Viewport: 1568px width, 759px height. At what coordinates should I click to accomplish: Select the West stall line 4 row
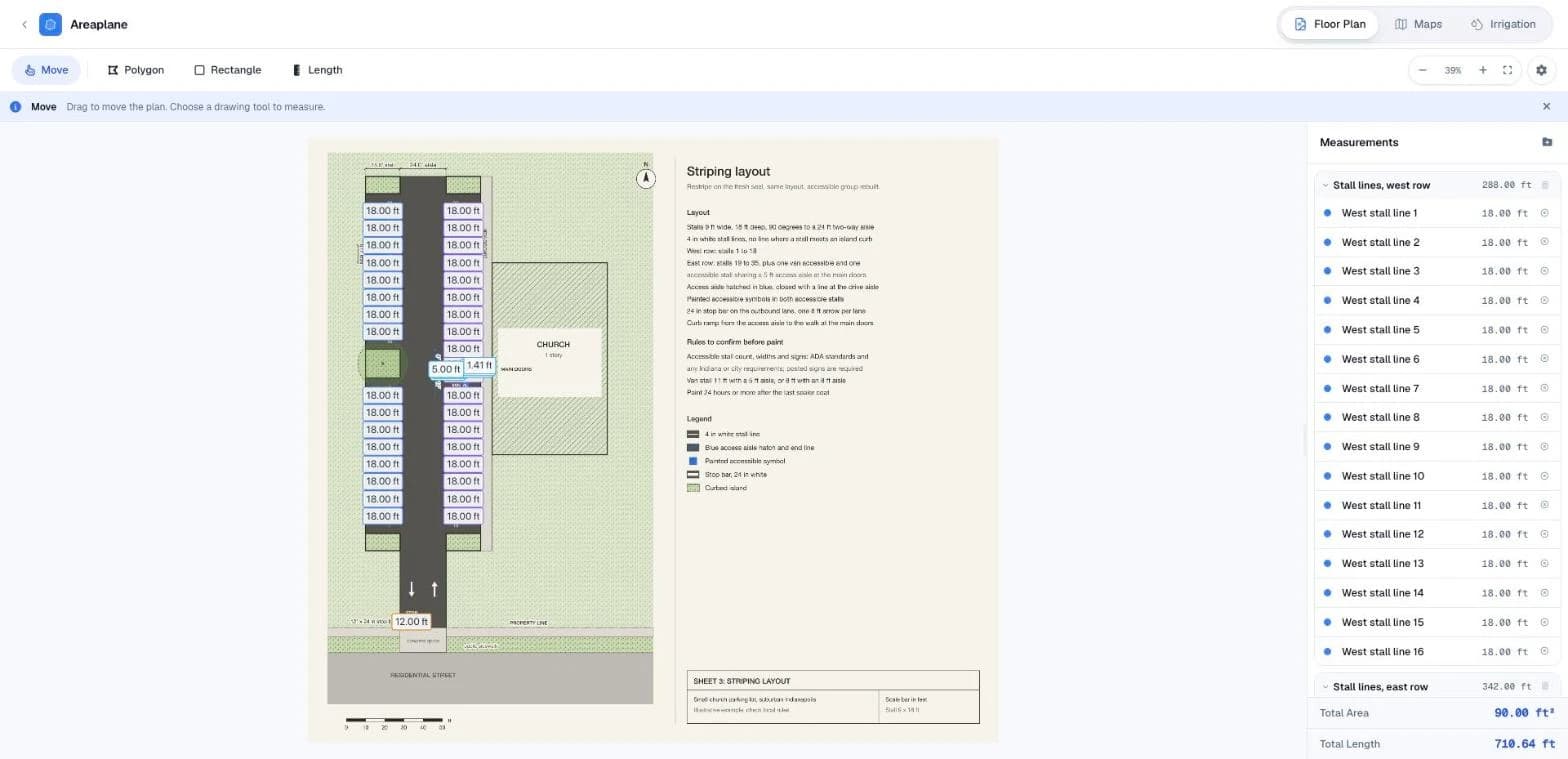pos(1436,300)
